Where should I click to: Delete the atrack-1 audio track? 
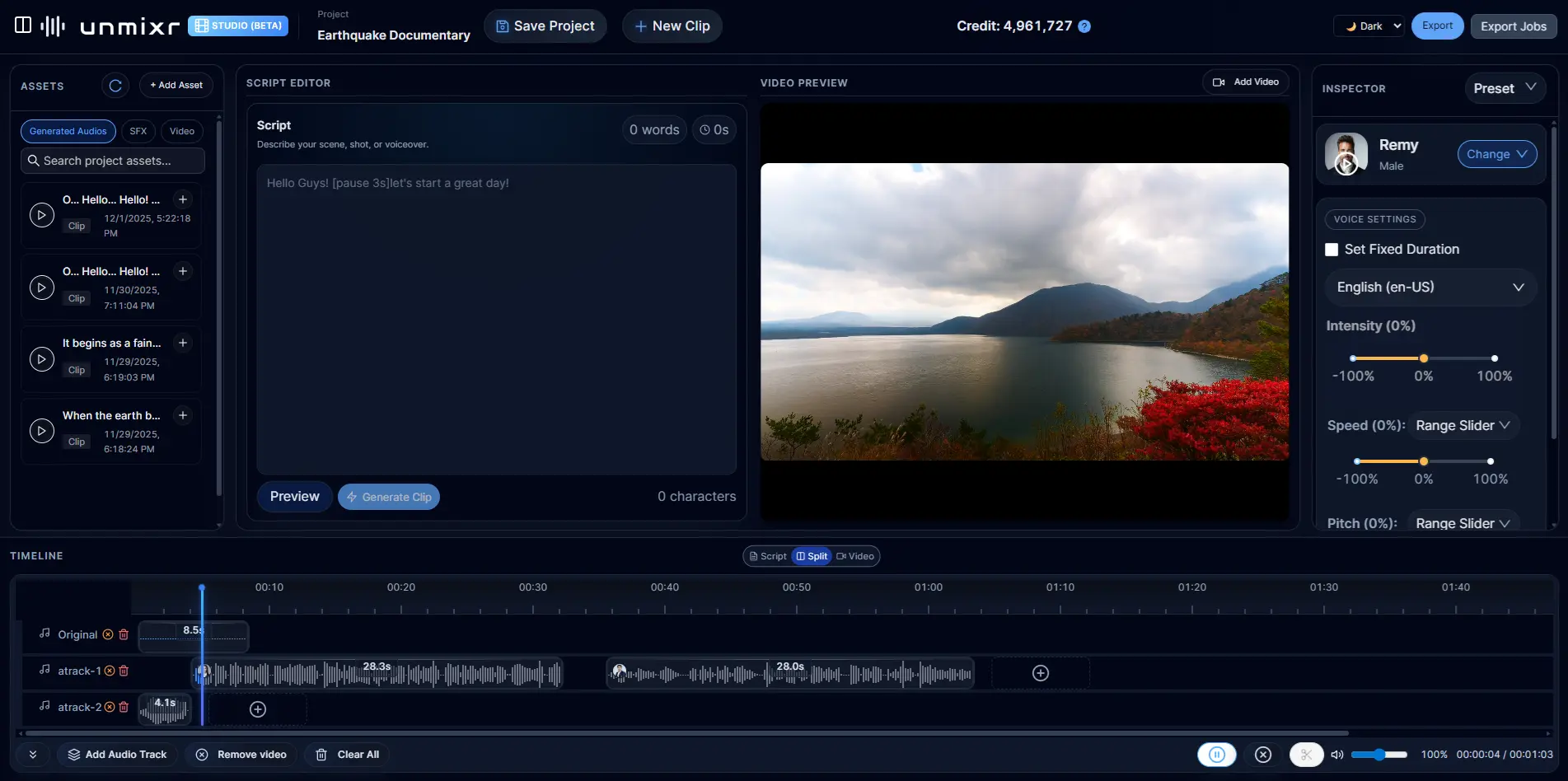click(124, 671)
